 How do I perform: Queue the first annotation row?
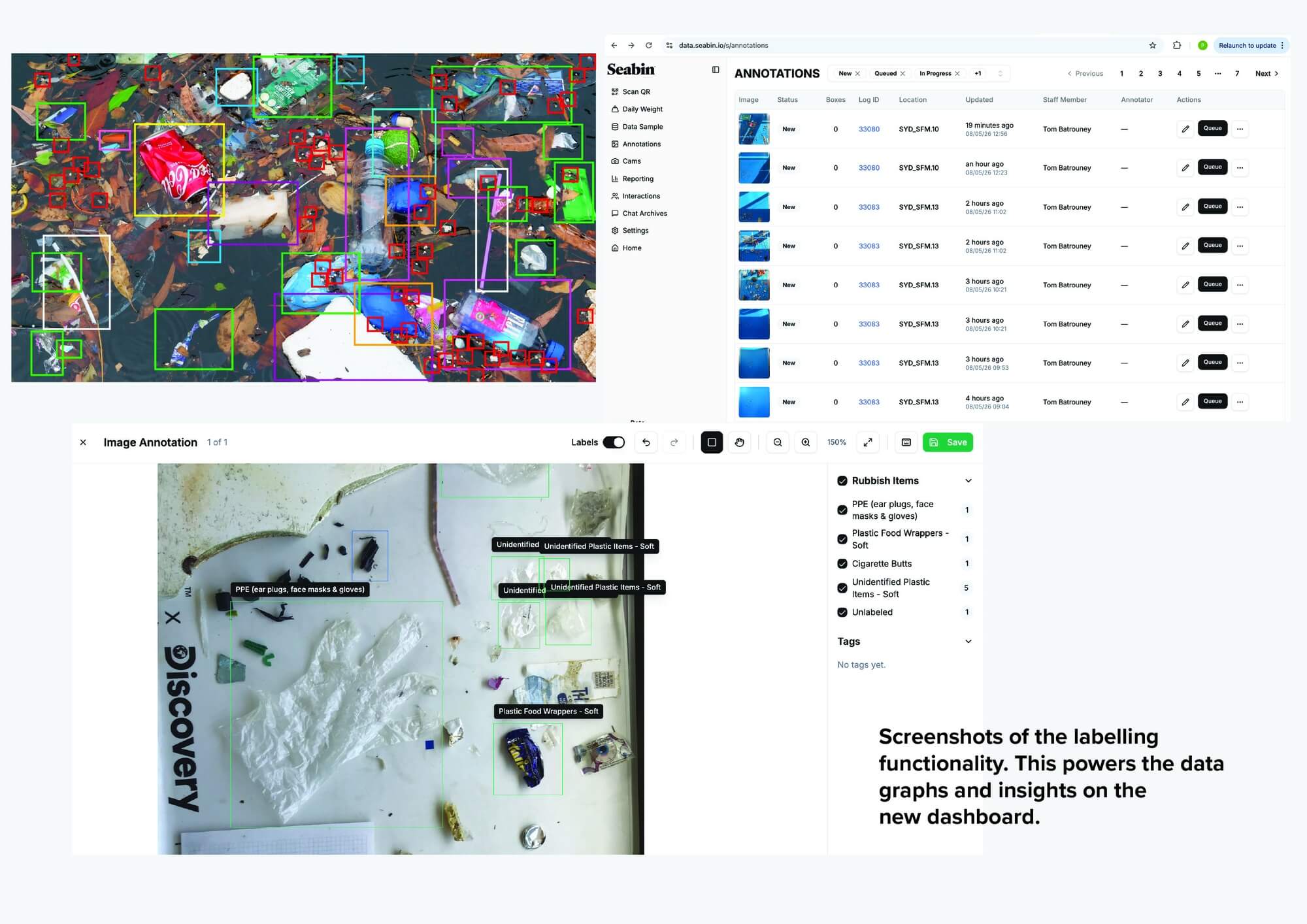1212,128
